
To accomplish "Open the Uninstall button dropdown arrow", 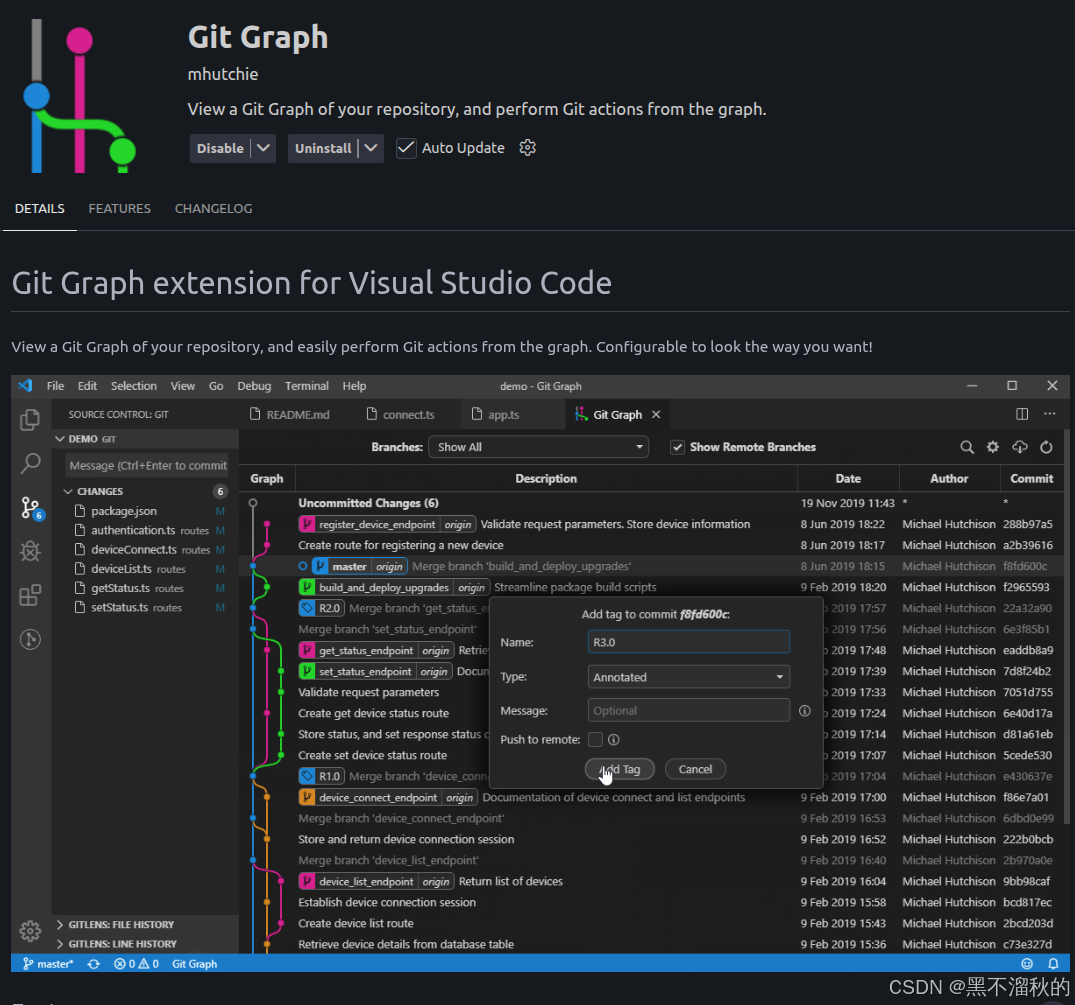I will click(371, 148).
